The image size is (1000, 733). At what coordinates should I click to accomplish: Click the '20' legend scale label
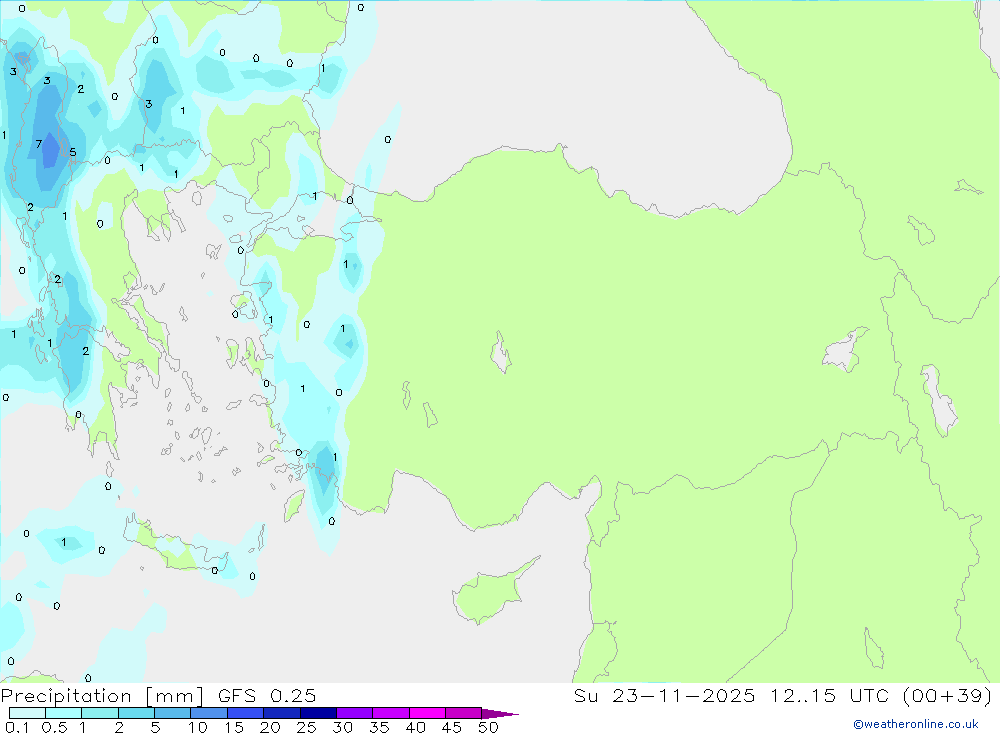point(270,727)
